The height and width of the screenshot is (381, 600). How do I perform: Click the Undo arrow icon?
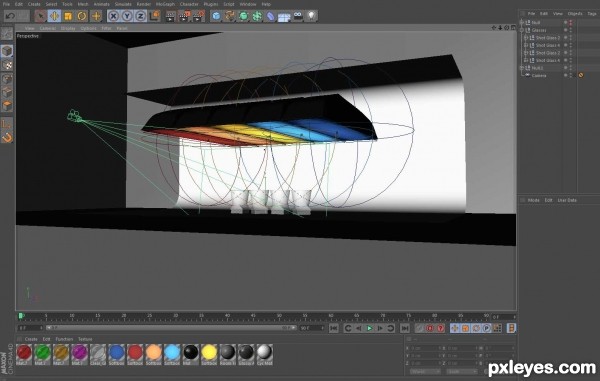(x=11, y=16)
